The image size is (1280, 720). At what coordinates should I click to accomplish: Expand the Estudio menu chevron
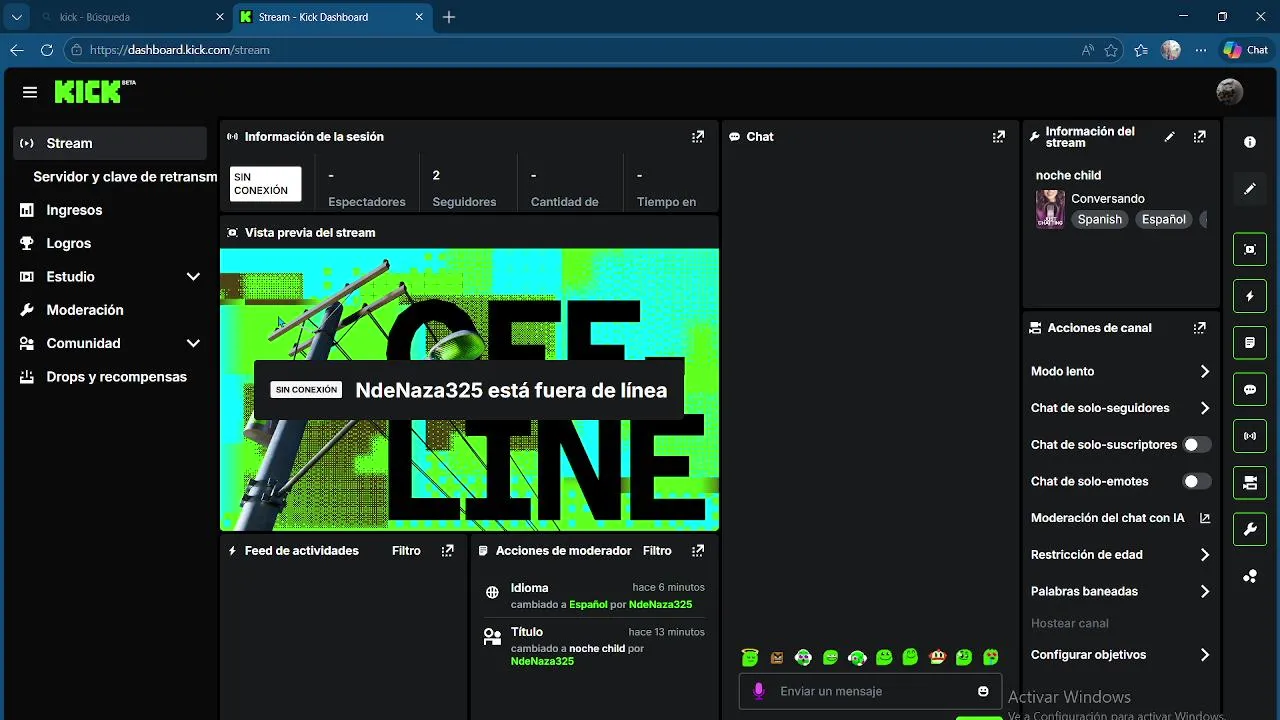pos(193,277)
